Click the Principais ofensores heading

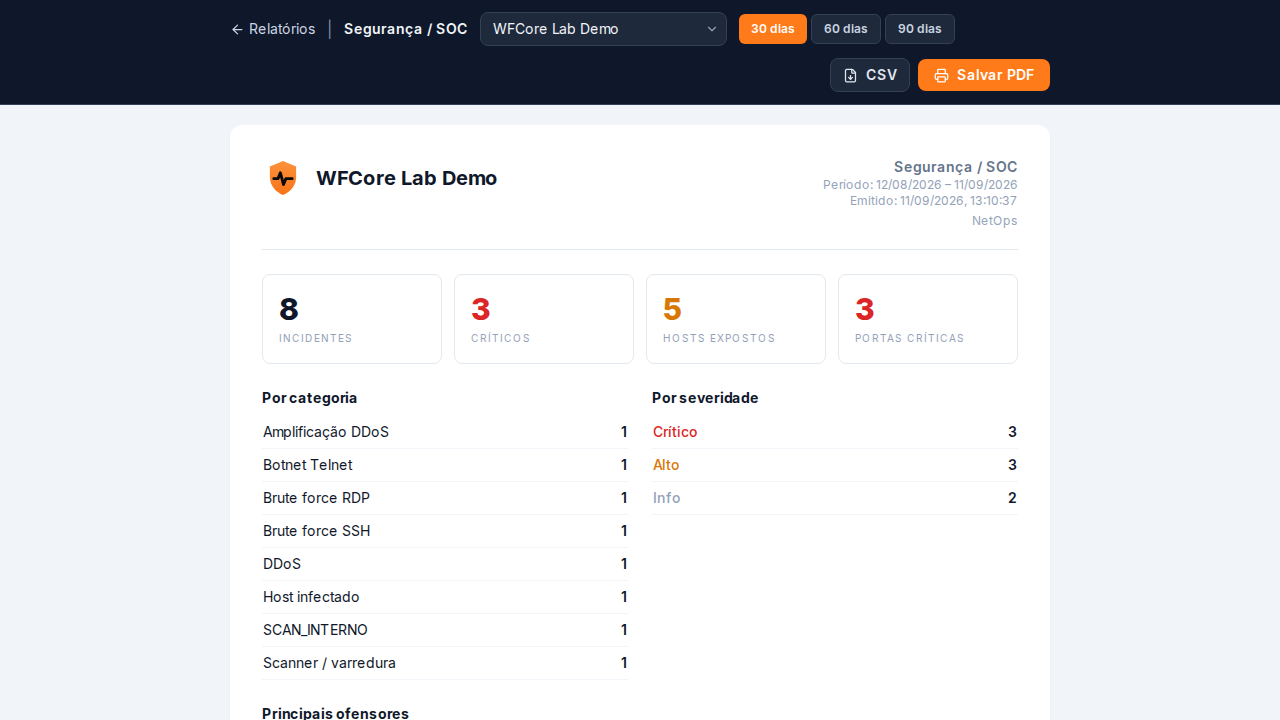click(335, 713)
